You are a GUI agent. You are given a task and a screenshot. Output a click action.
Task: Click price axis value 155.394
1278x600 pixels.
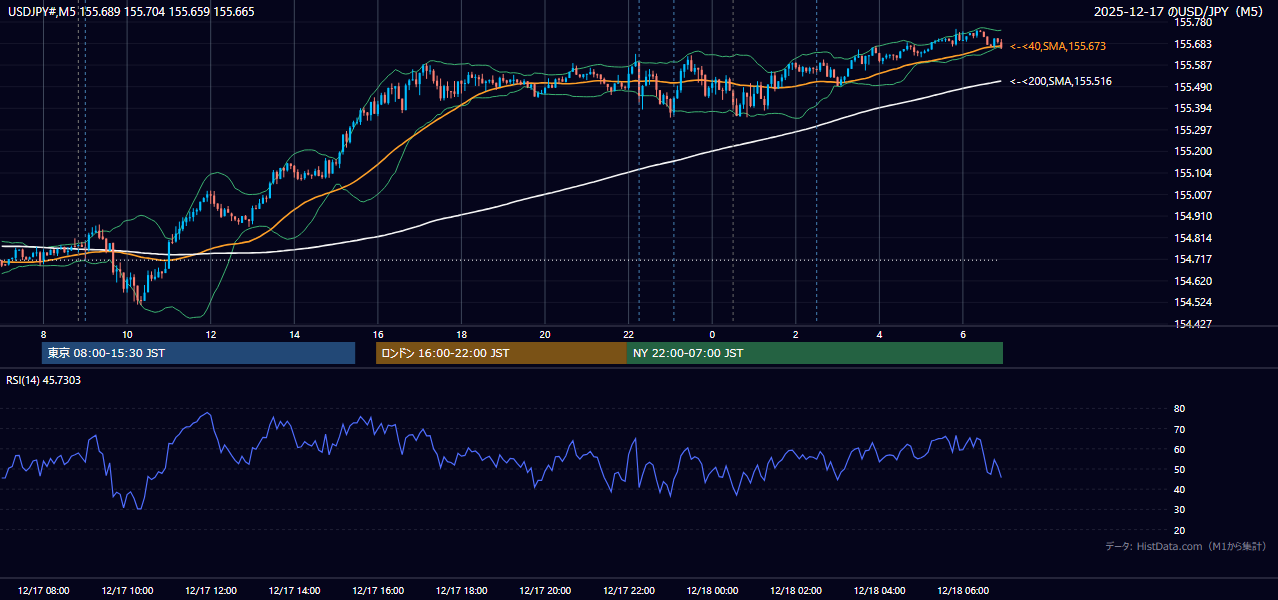[x=1192, y=108]
